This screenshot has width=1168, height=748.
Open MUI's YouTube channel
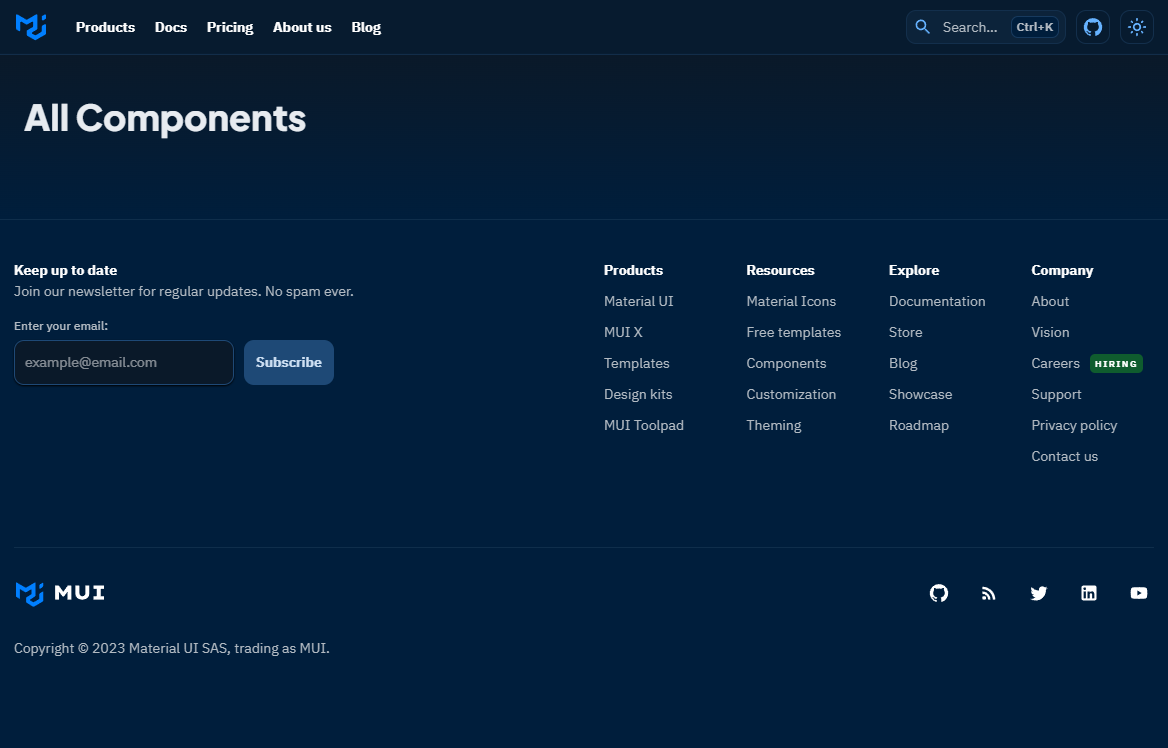pos(1138,593)
